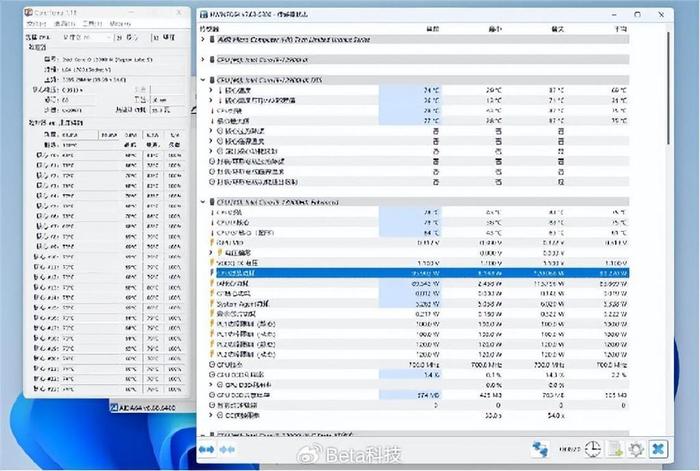Click 核心 #23 row in Core Temp list

tap(108, 388)
